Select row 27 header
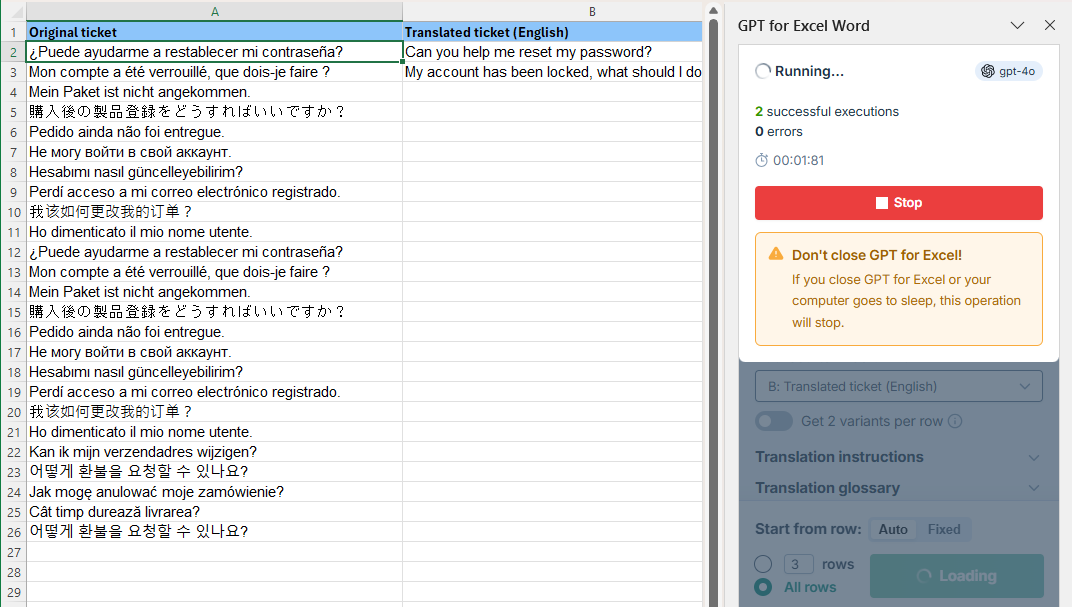This screenshot has height=607, width=1072. coord(13,552)
